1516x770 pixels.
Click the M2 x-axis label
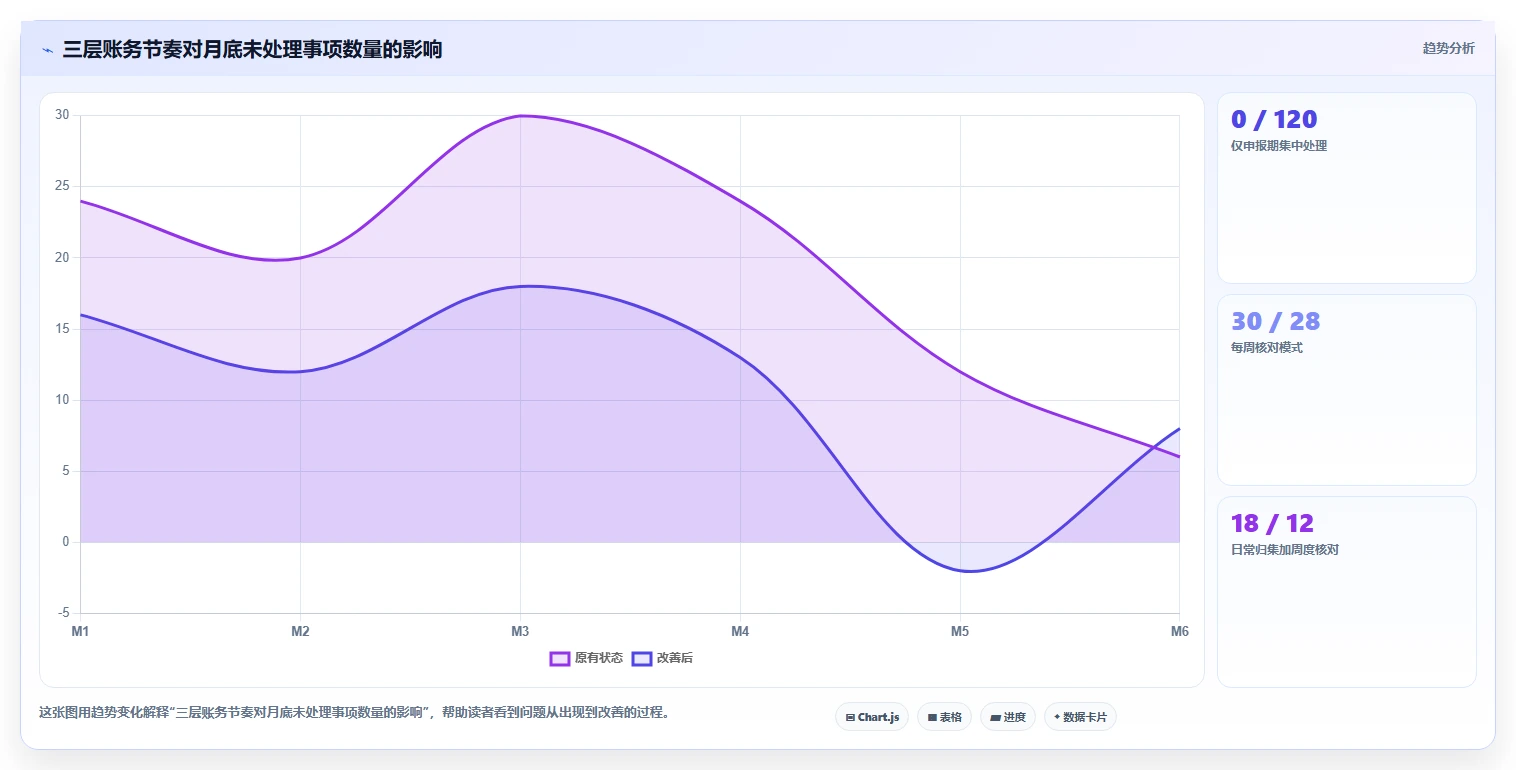300,631
